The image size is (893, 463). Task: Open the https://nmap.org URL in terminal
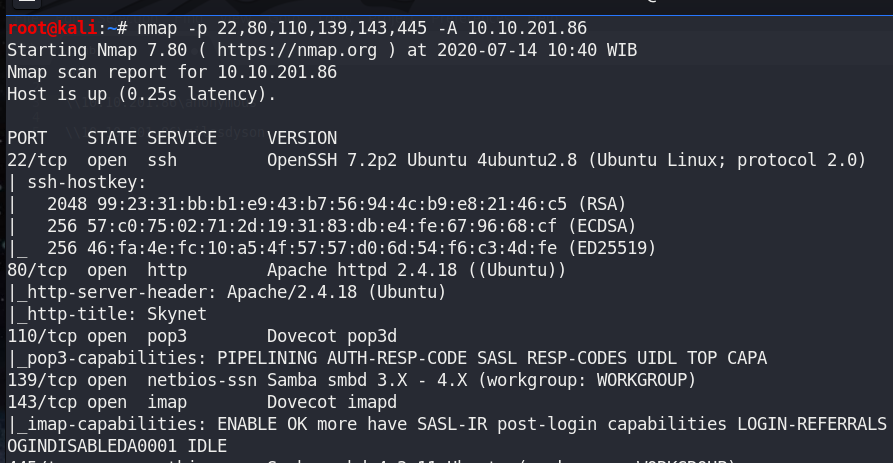tap(297, 50)
